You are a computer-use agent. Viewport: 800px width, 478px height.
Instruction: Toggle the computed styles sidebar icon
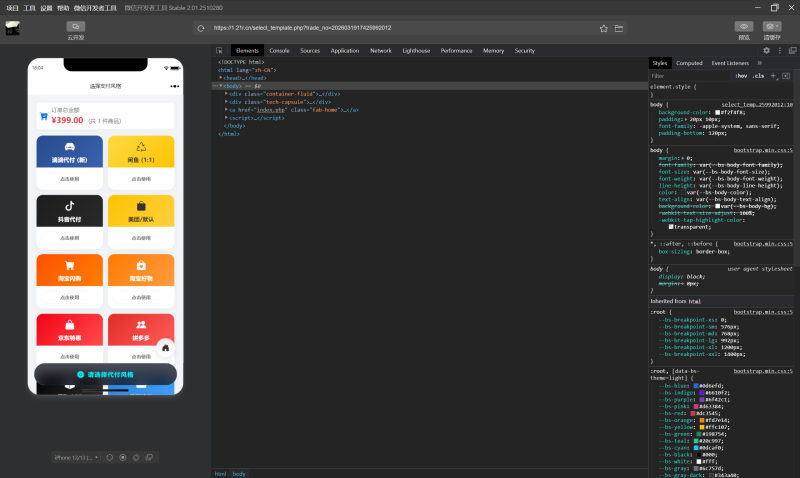click(786, 76)
